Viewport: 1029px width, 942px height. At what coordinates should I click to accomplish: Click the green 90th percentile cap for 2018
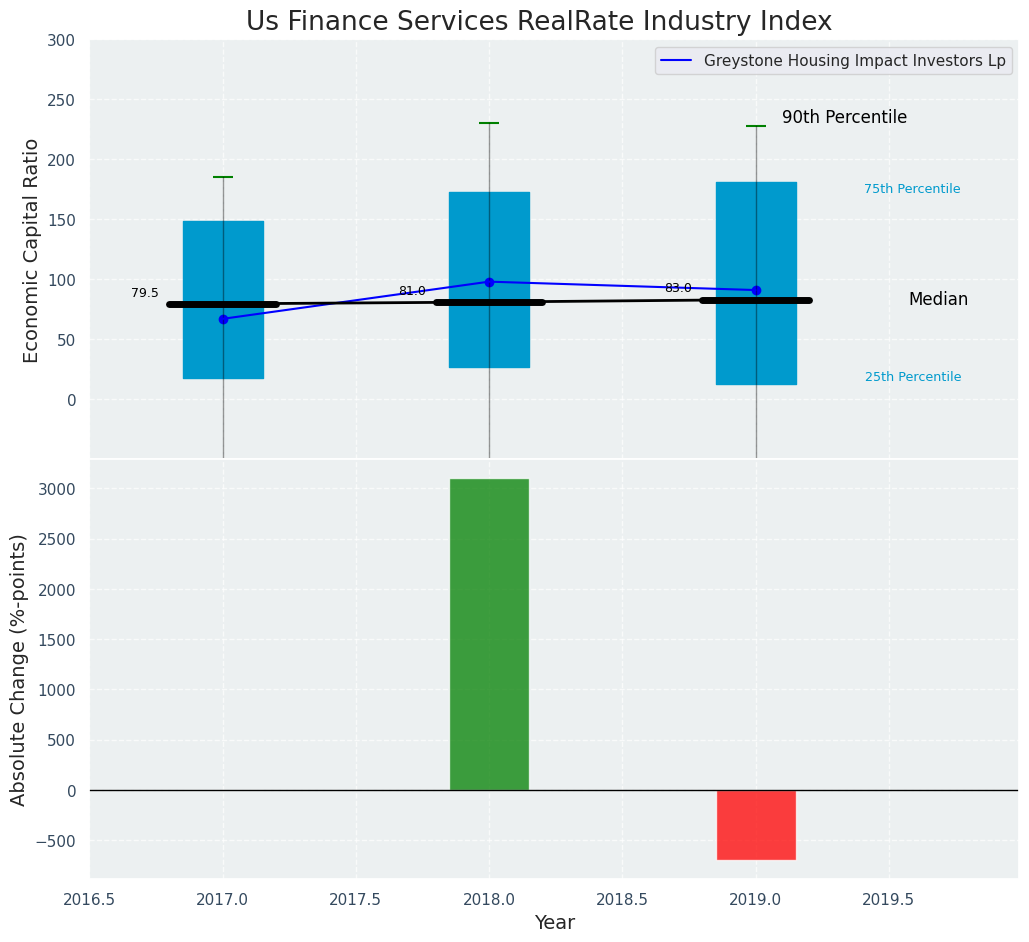click(489, 123)
